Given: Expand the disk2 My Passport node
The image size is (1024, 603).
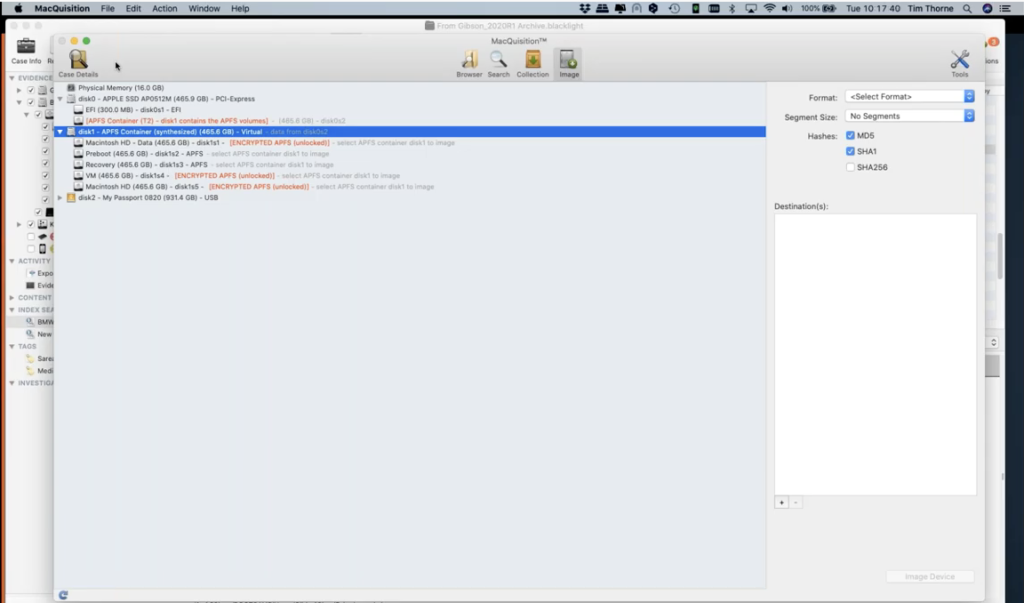Looking at the screenshot, I should 60,197.
